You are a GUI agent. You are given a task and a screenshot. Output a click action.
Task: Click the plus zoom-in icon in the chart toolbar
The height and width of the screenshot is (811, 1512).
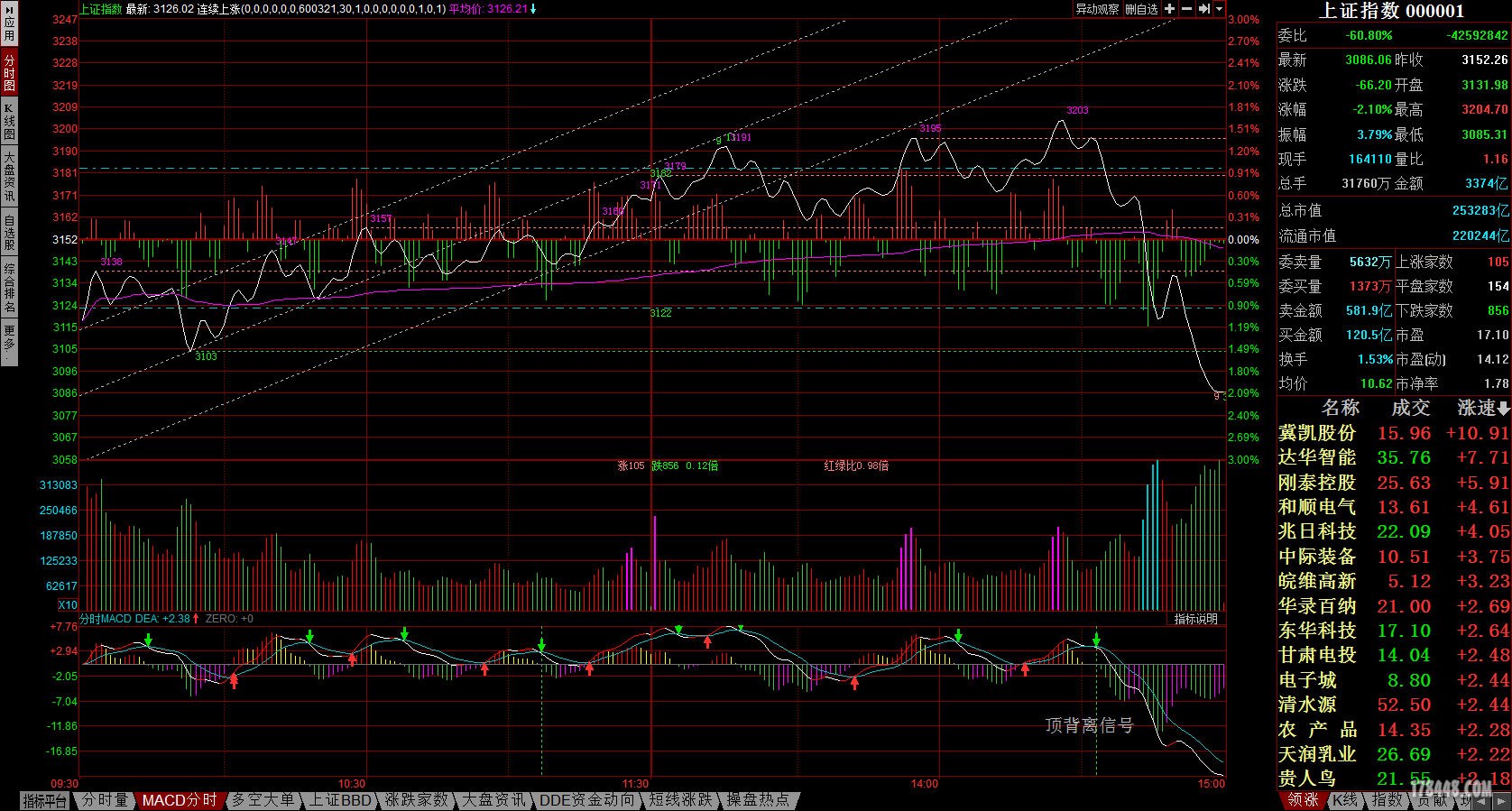[x=1169, y=9]
